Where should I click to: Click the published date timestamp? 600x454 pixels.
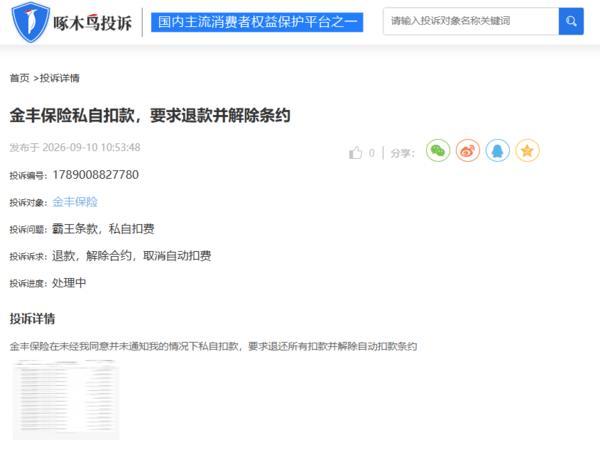click(75, 147)
